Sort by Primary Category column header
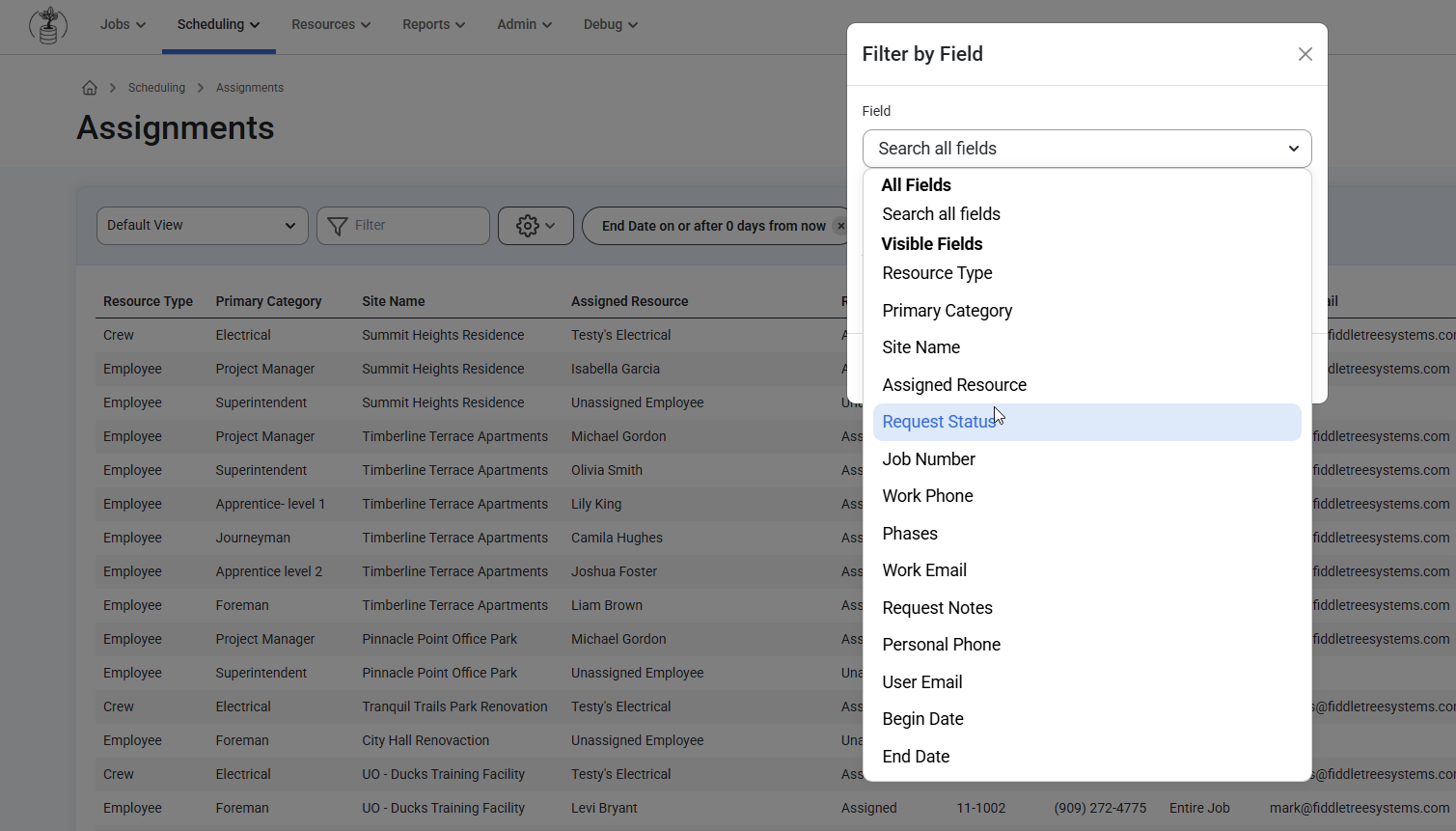 tap(268, 301)
